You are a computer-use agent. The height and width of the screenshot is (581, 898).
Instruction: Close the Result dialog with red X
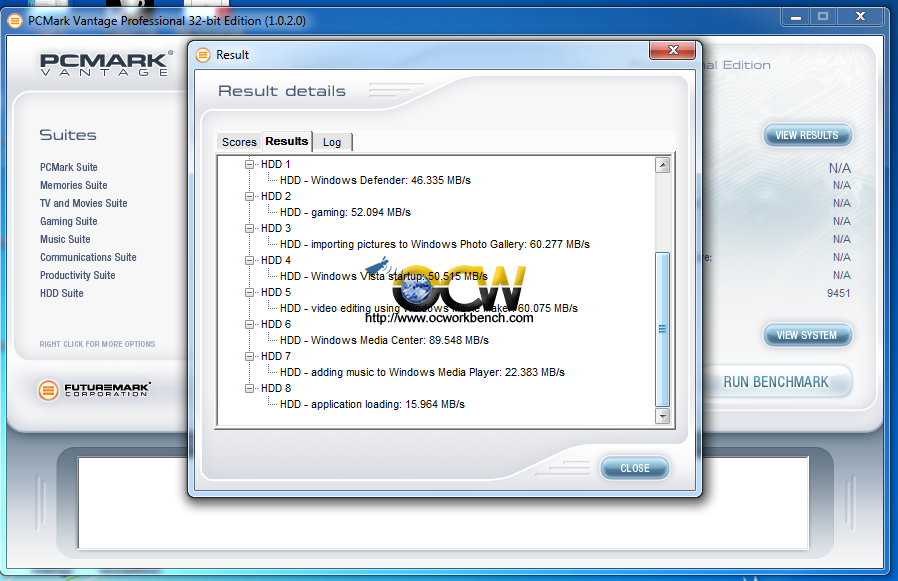673,50
